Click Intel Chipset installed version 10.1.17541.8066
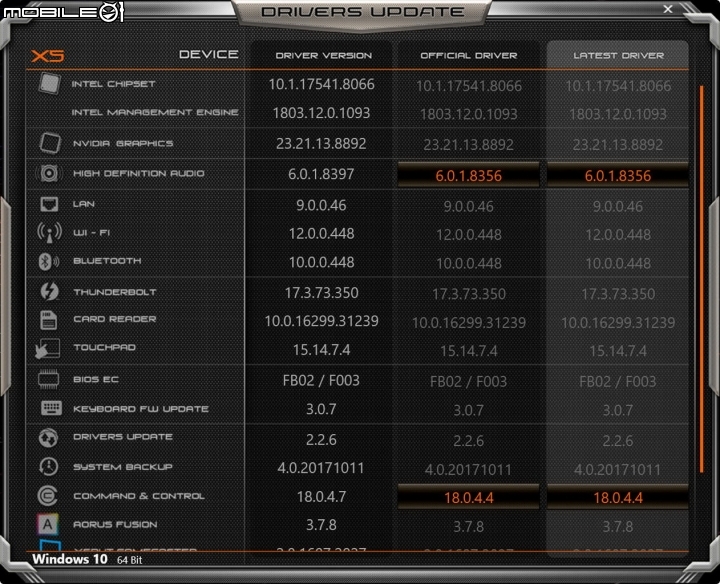Viewport: 720px width, 584px height. [x=321, y=84]
